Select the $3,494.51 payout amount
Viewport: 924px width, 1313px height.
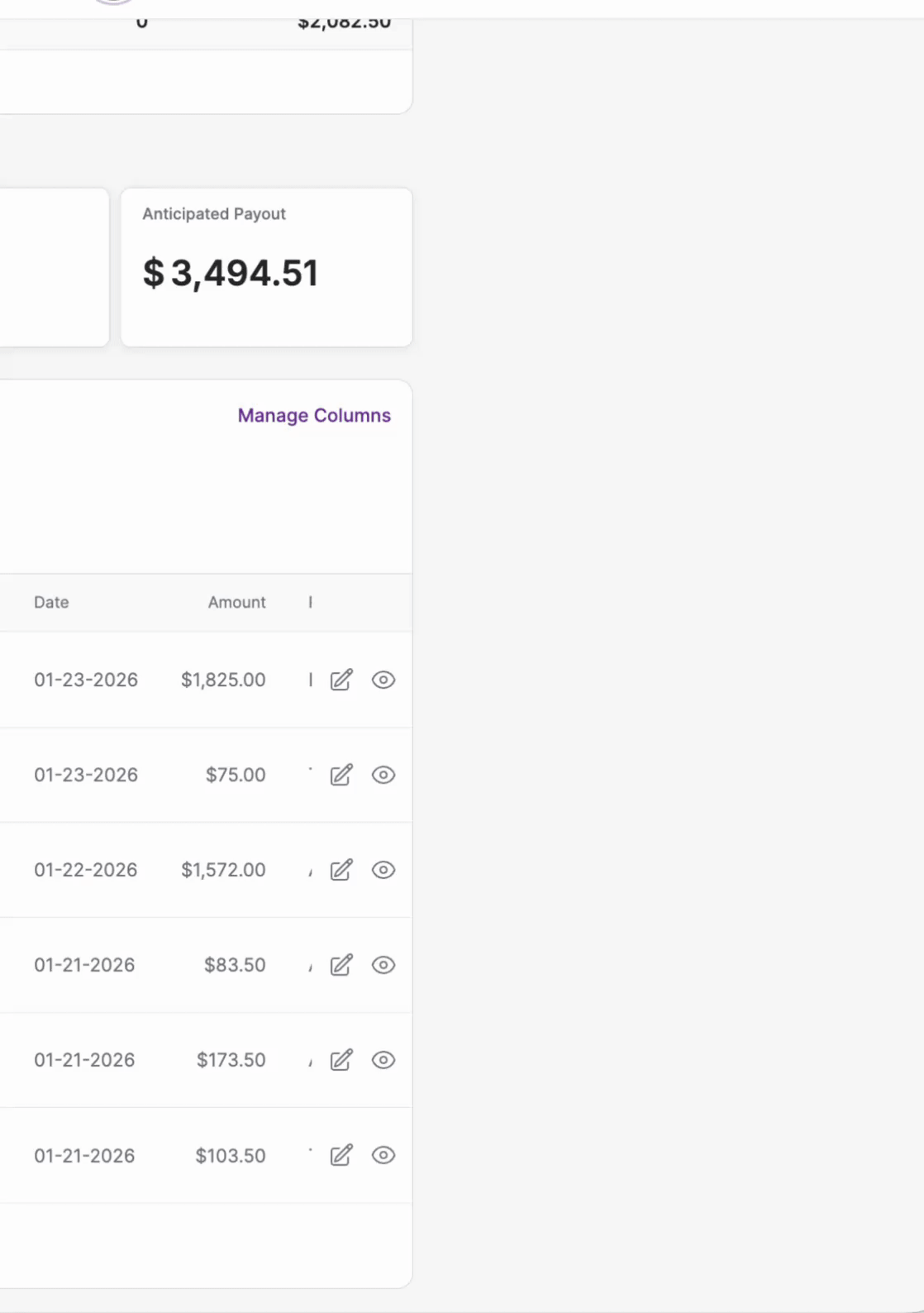pos(231,273)
